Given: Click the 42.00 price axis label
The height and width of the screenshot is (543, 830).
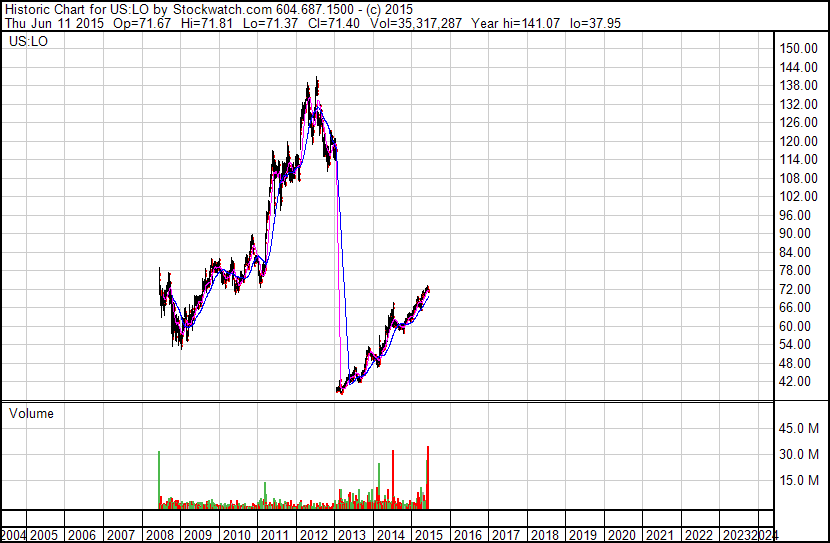Looking at the screenshot, I should click(x=795, y=381).
